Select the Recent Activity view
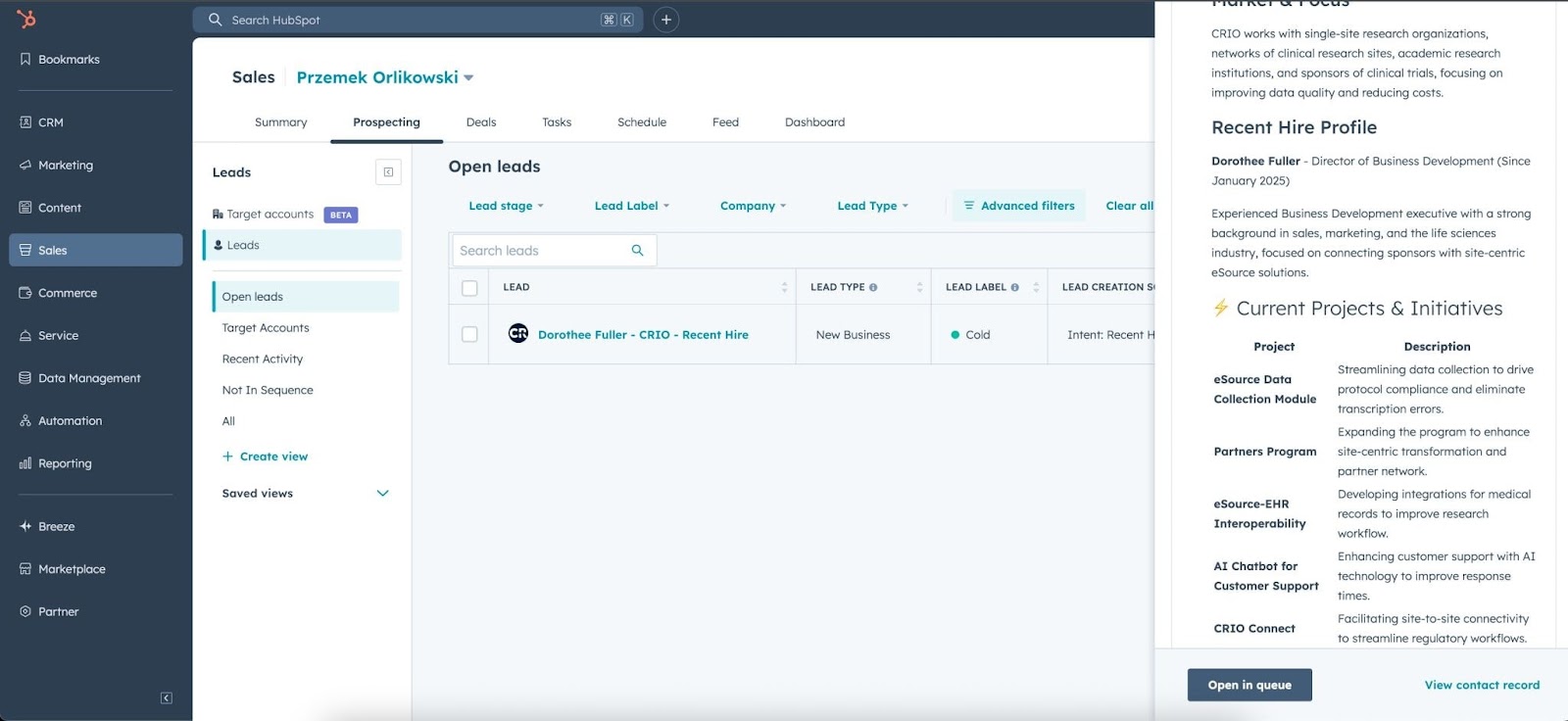 click(263, 360)
